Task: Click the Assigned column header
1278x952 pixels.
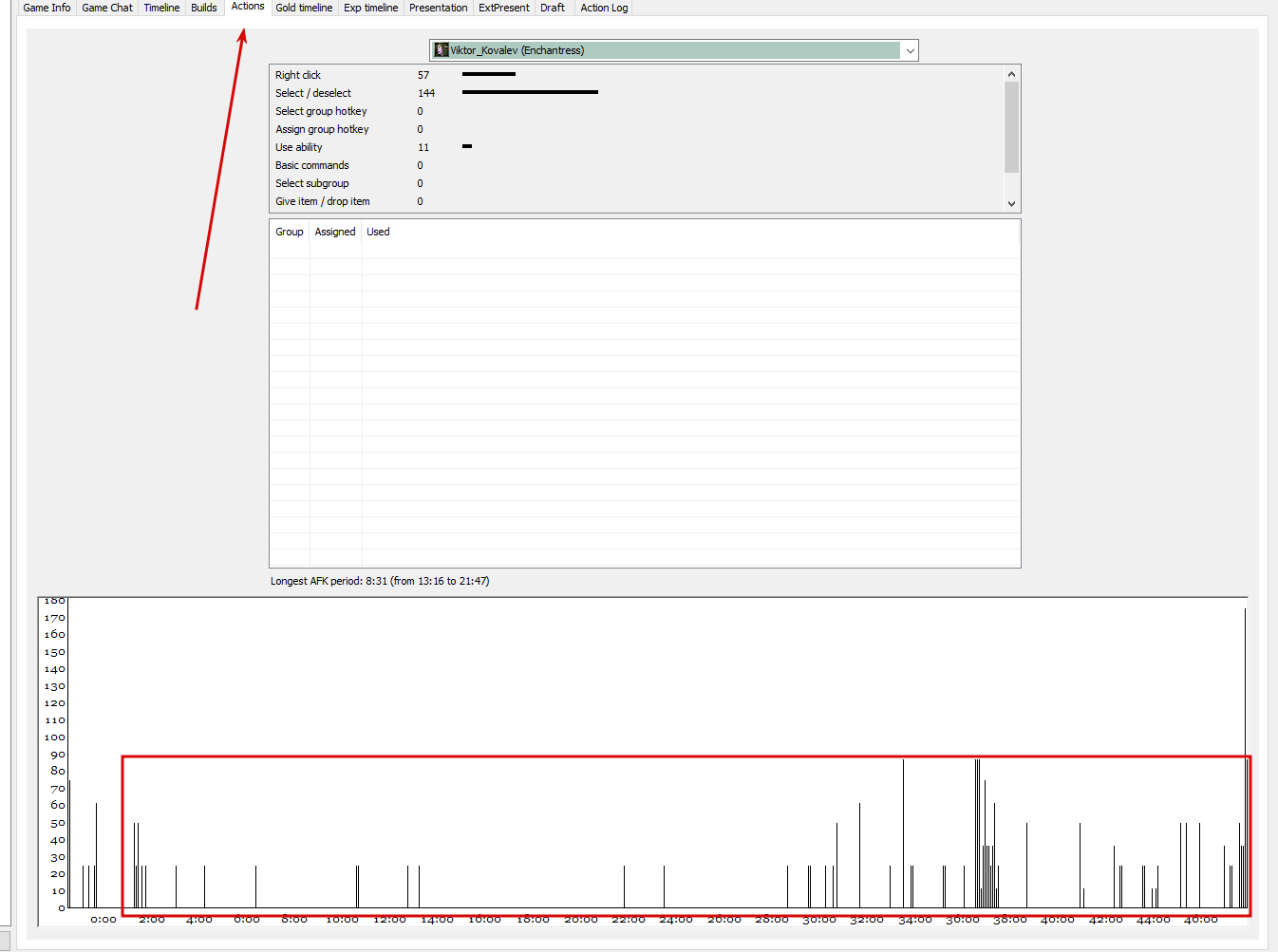Action: click(335, 232)
